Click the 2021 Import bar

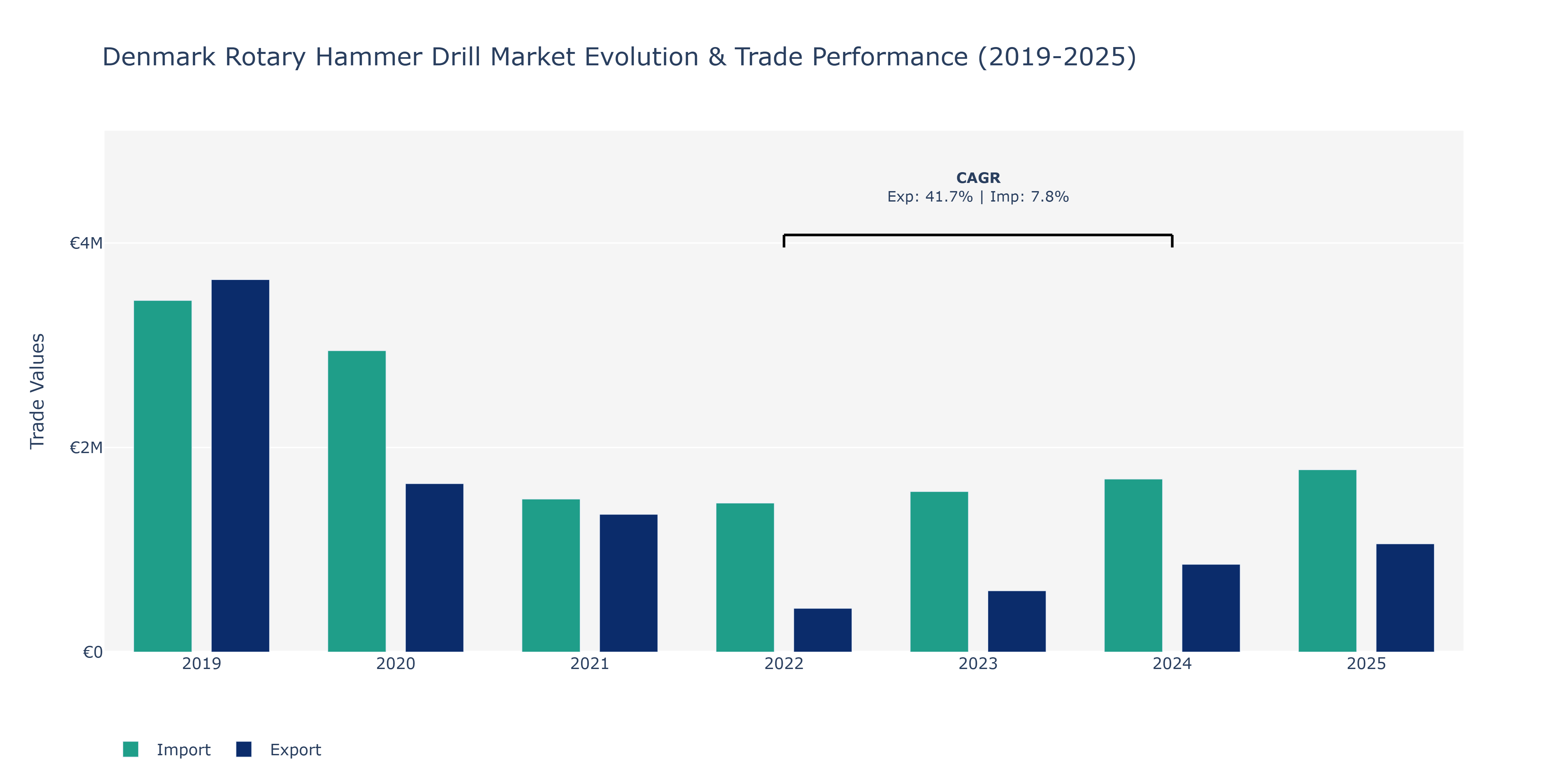pos(551,575)
